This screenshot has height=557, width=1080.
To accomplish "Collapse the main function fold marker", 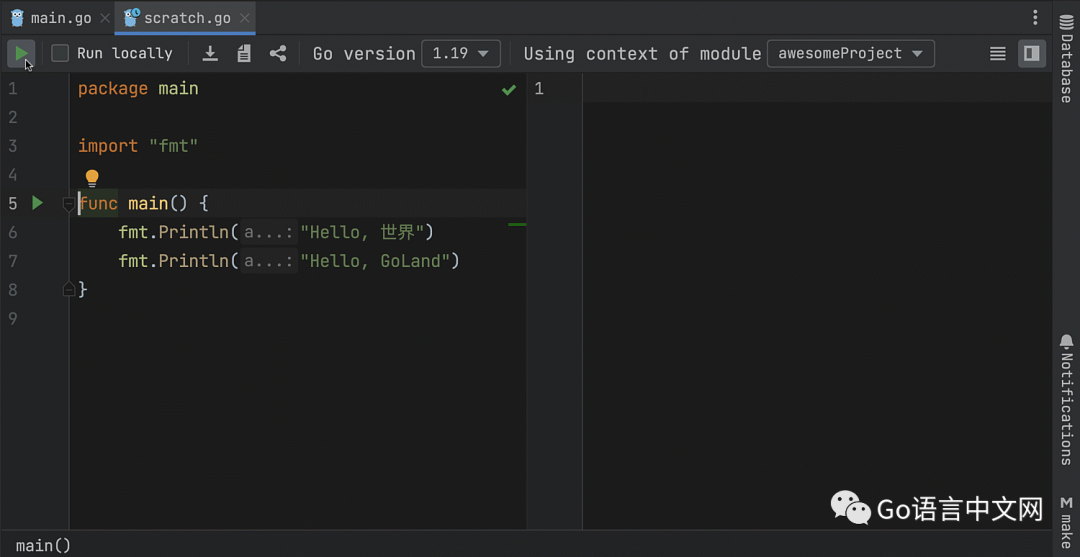I will (x=69, y=204).
